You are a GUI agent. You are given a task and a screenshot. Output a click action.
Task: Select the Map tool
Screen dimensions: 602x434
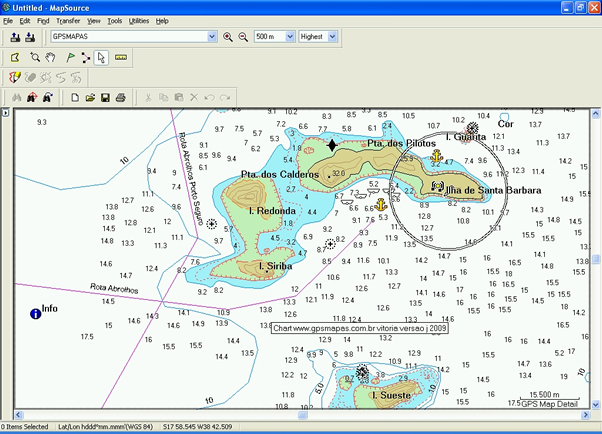coord(15,58)
